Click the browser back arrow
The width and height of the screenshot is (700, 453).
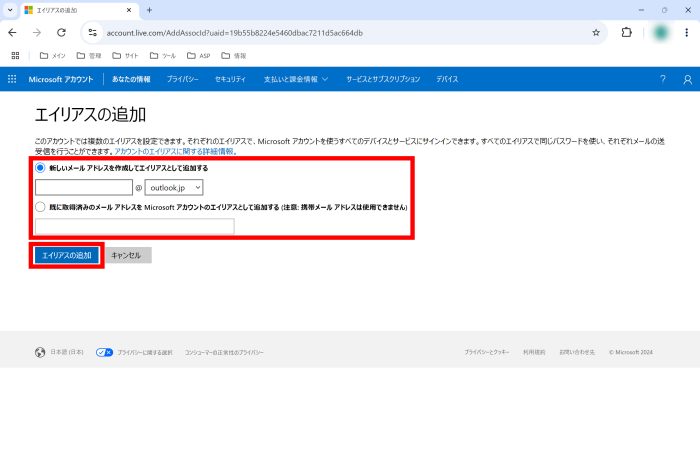point(14,32)
